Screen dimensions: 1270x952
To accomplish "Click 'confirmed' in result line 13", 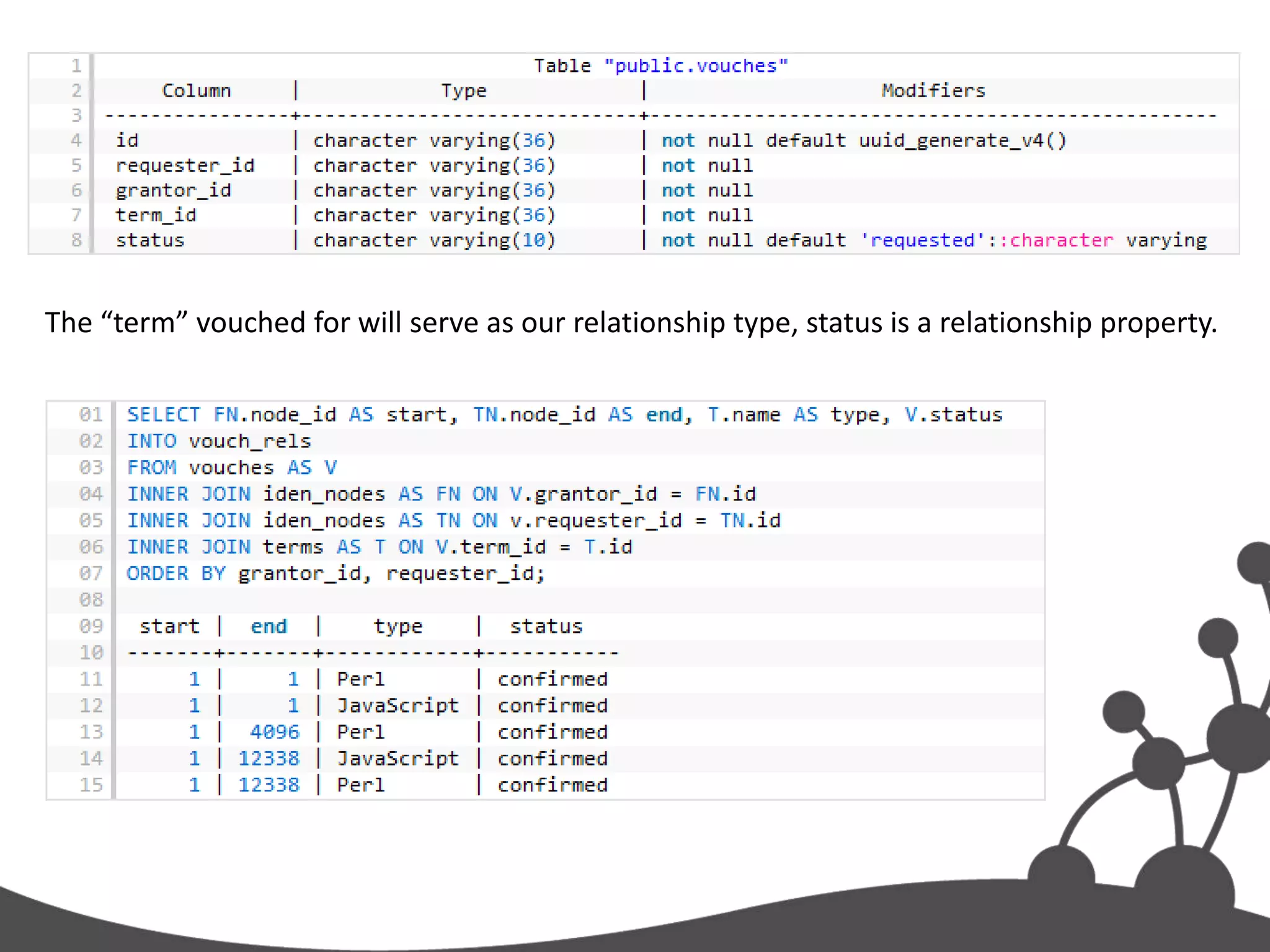I will [553, 732].
